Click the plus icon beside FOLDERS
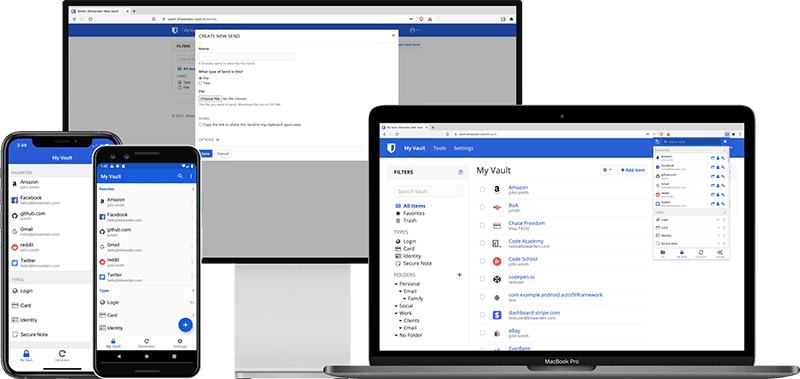The image size is (800, 379). (459, 275)
